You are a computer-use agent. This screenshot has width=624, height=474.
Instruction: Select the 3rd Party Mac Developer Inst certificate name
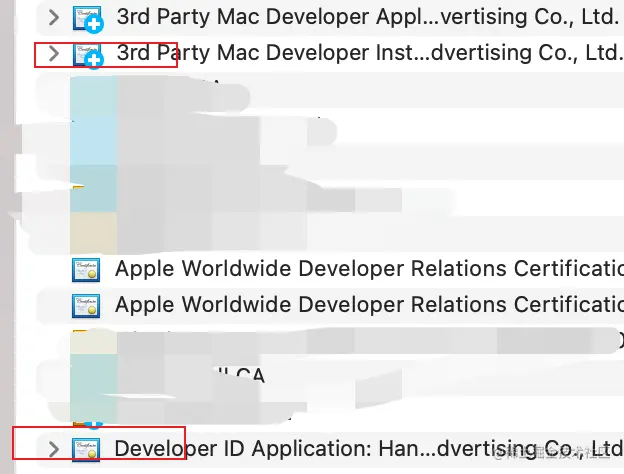click(369, 53)
